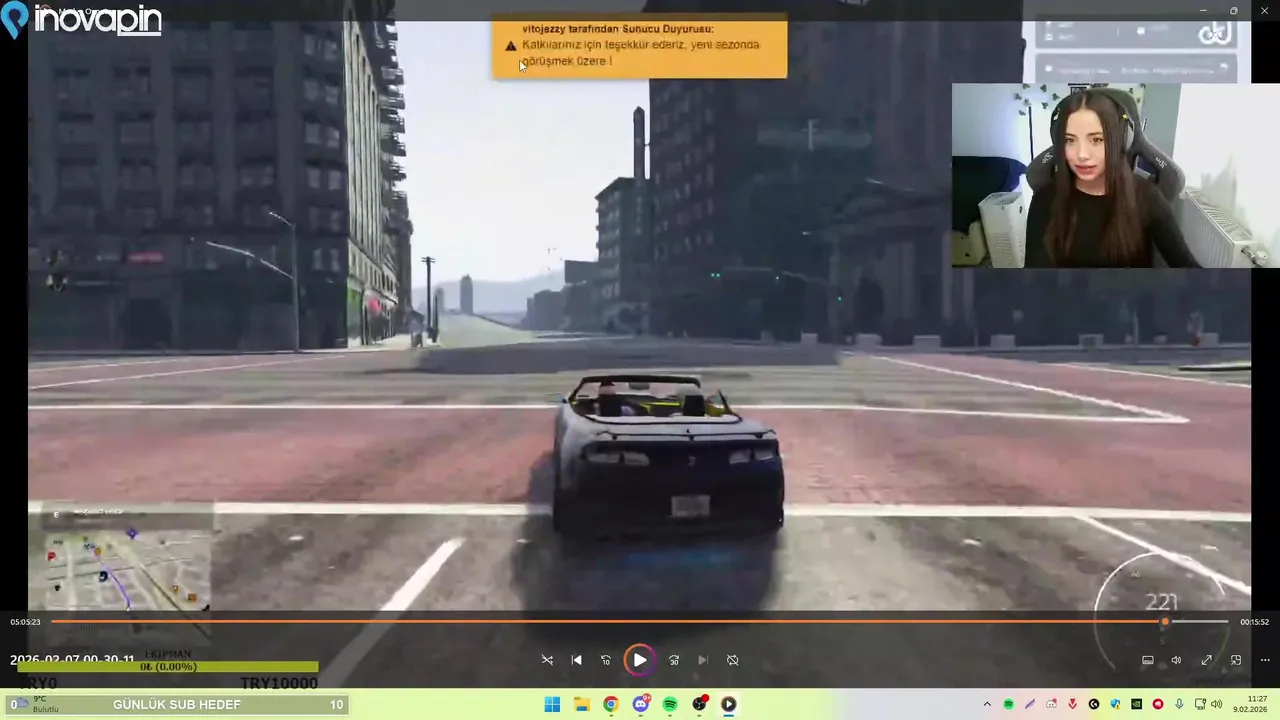Skip forward 30 seconds
The width and height of the screenshot is (1280, 720).
click(x=674, y=660)
